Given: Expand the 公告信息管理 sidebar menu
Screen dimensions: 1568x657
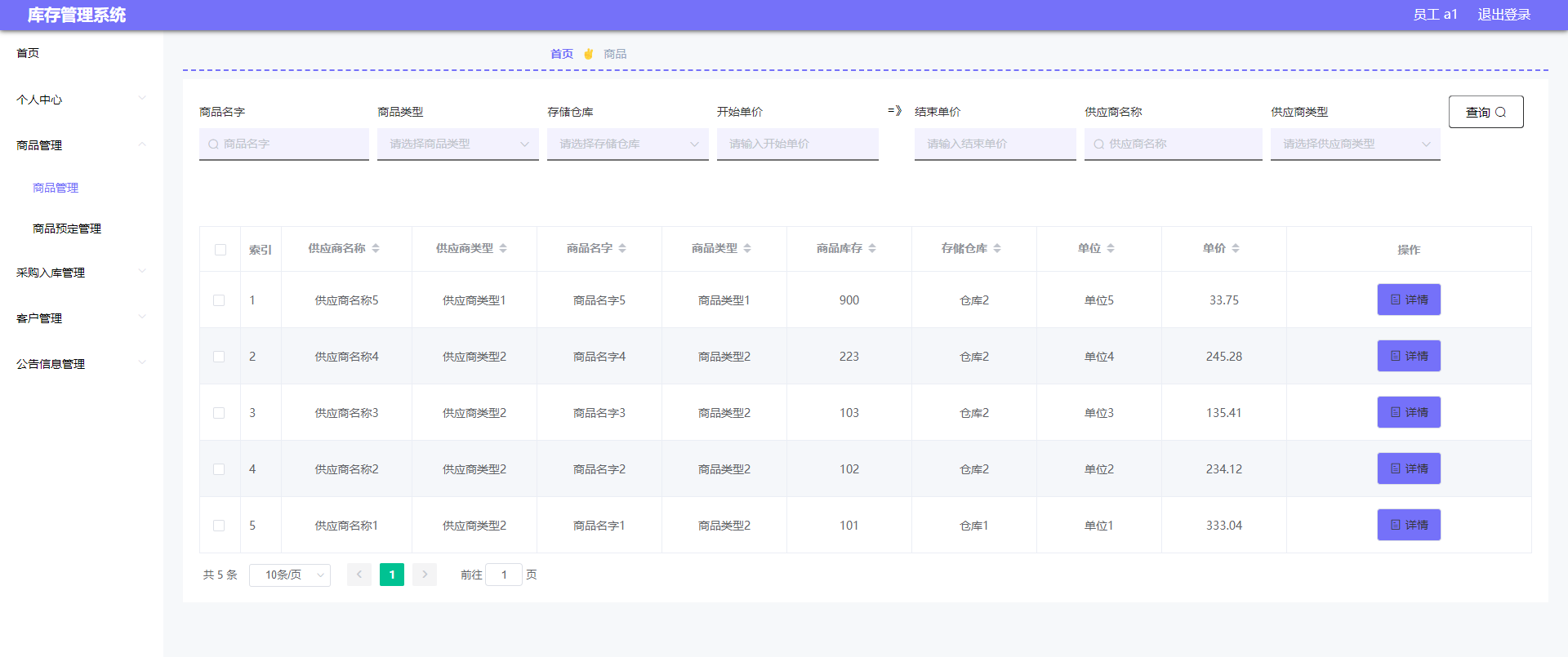Looking at the screenshot, I should click(82, 364).
